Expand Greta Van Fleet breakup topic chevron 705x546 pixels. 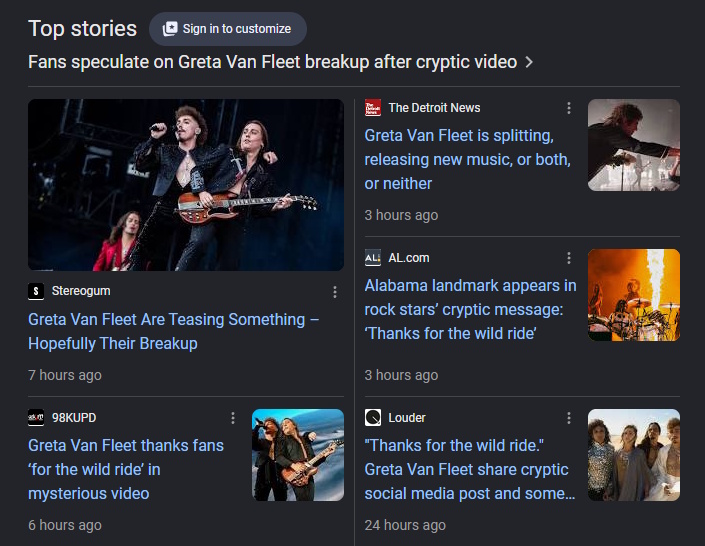coord(529,62)
